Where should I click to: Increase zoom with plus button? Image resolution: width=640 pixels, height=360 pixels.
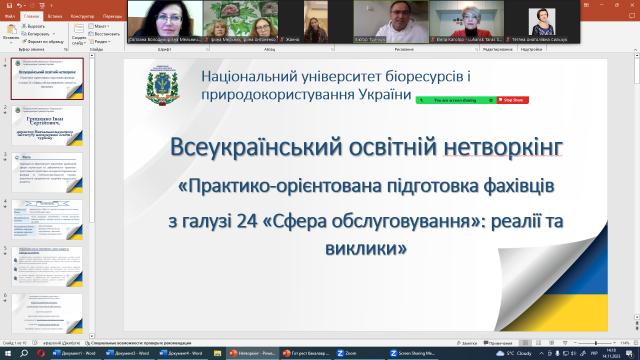(x=615, y=343)
